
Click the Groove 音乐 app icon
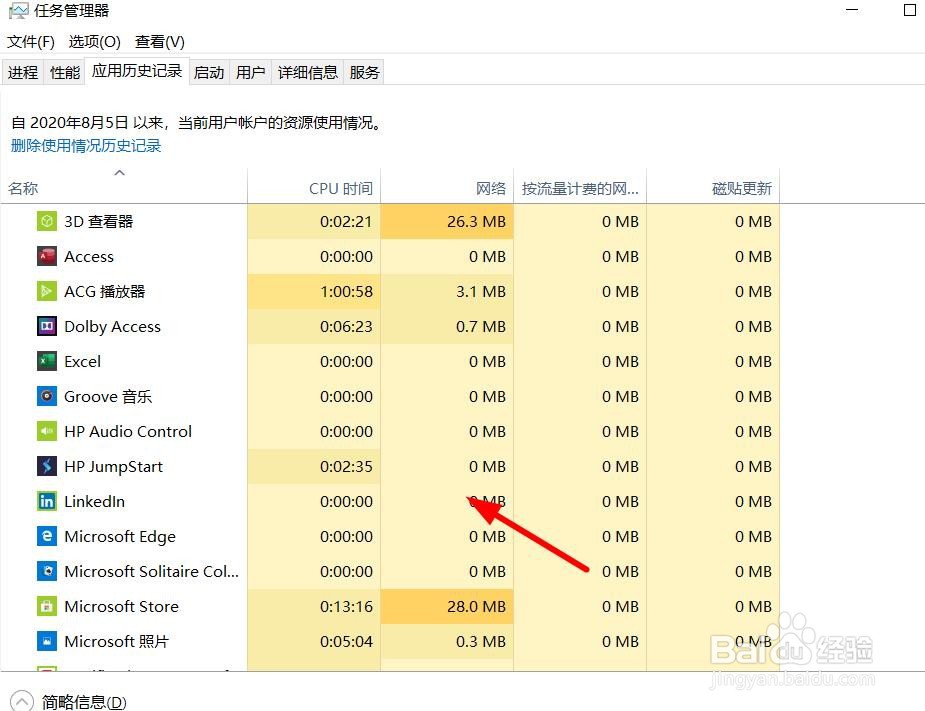[47, 396]
